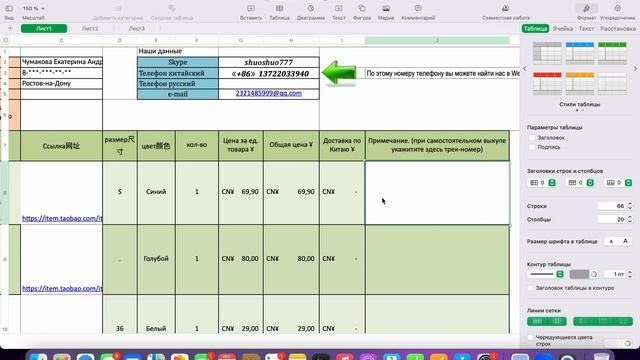Add a new sheet with plus icon

[x=10, y=28]
